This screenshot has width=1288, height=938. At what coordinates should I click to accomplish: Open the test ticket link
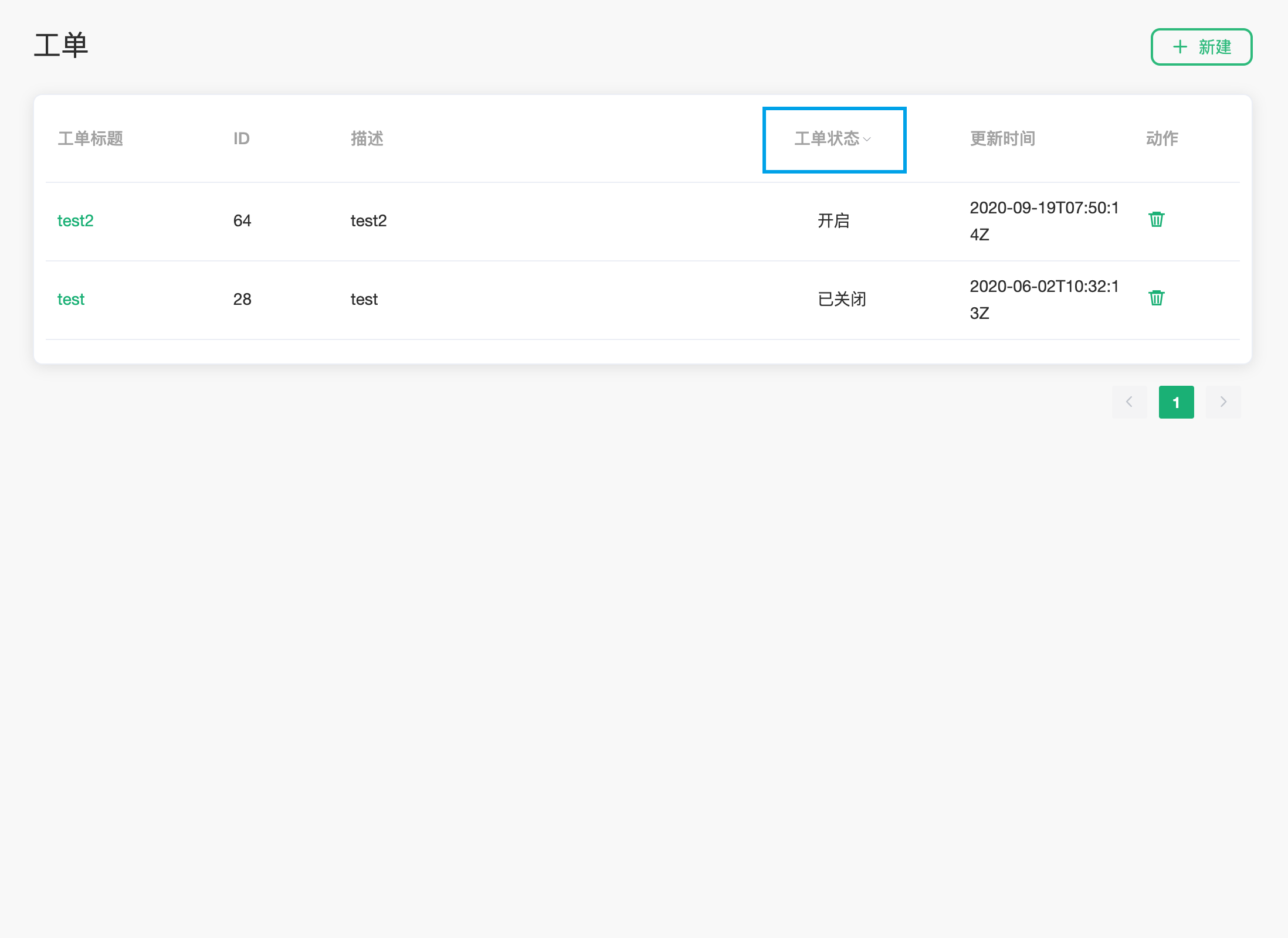point(70,300)
